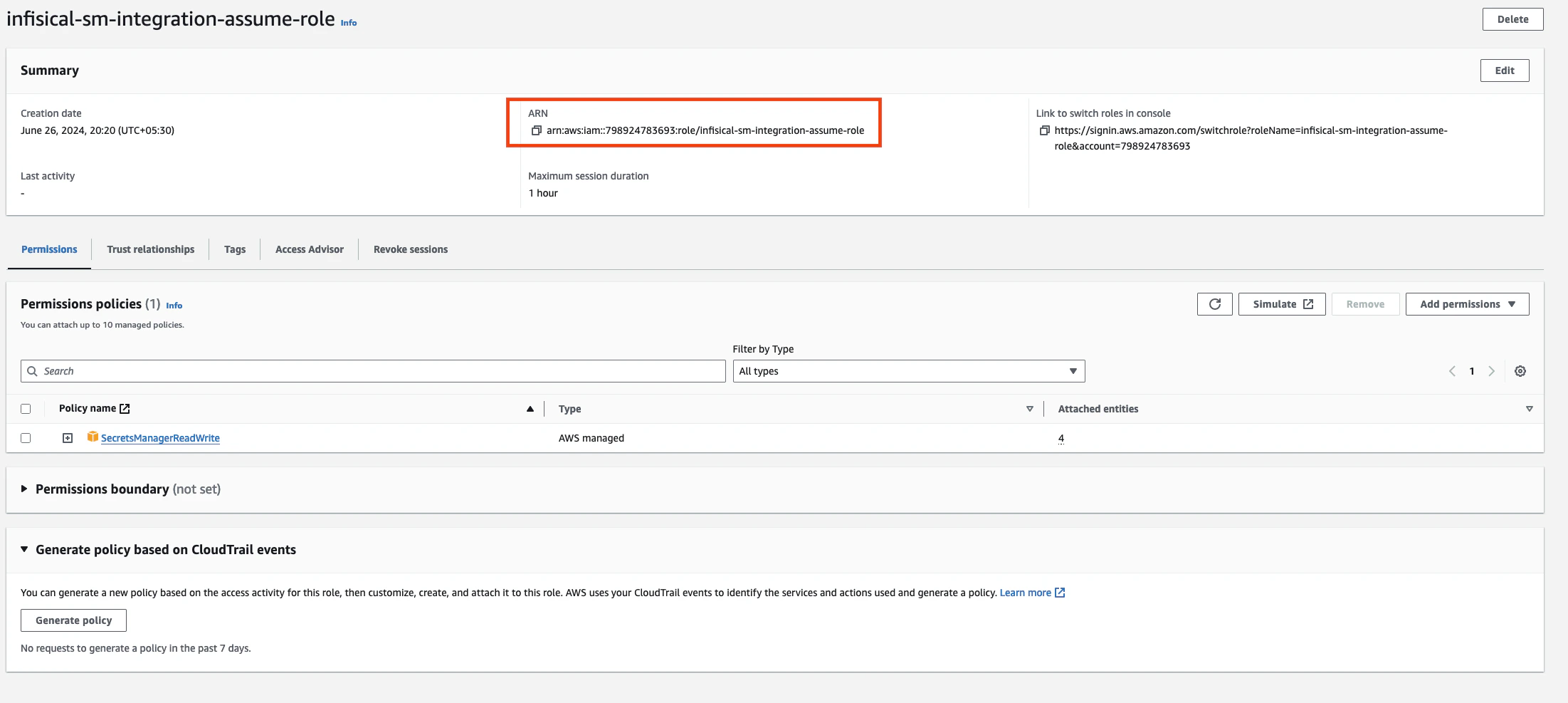The image size is (1568, 703).
Task: Open the Trust relationships tab
Action: coord(151,249)
